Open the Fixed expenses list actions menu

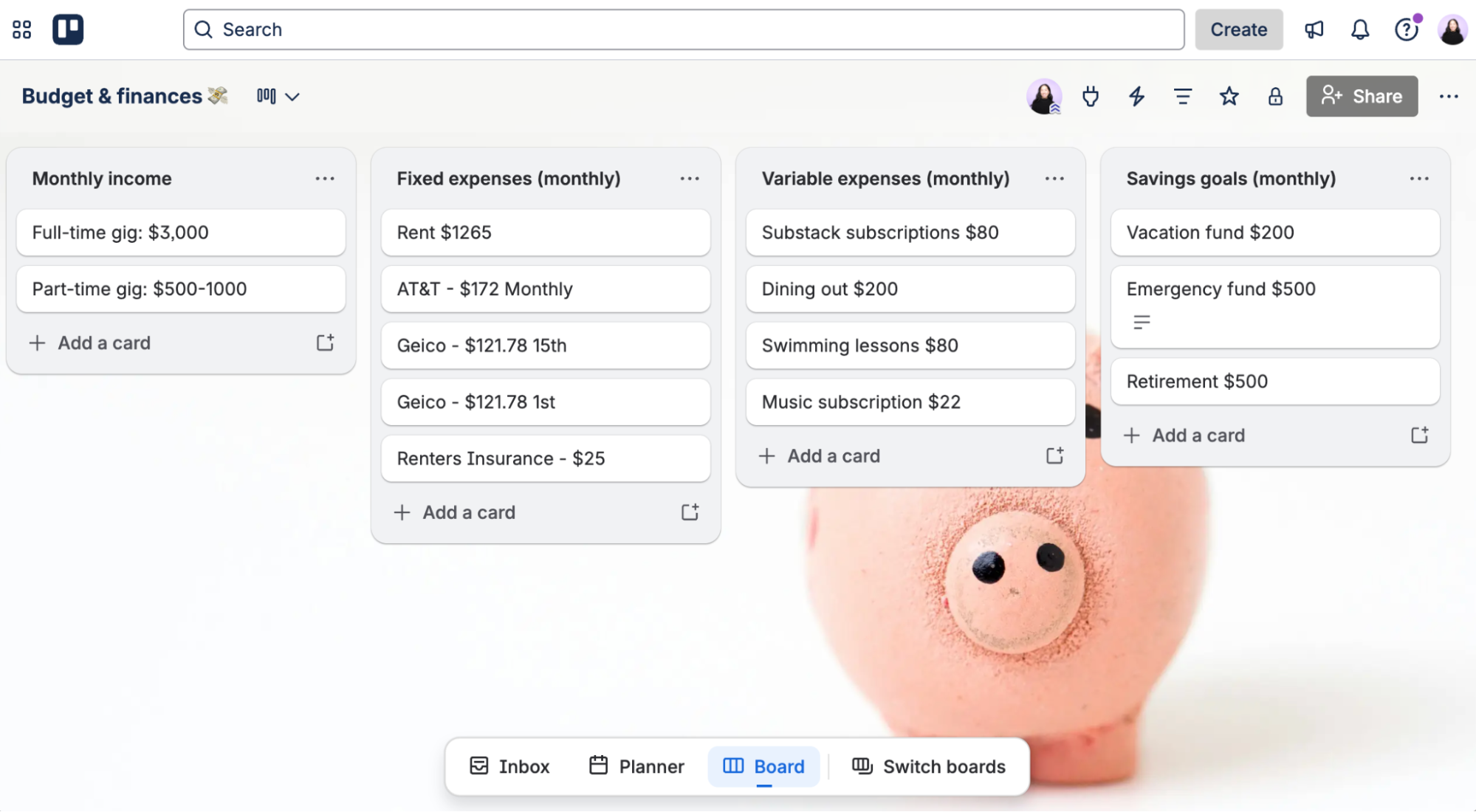[690, 178]
